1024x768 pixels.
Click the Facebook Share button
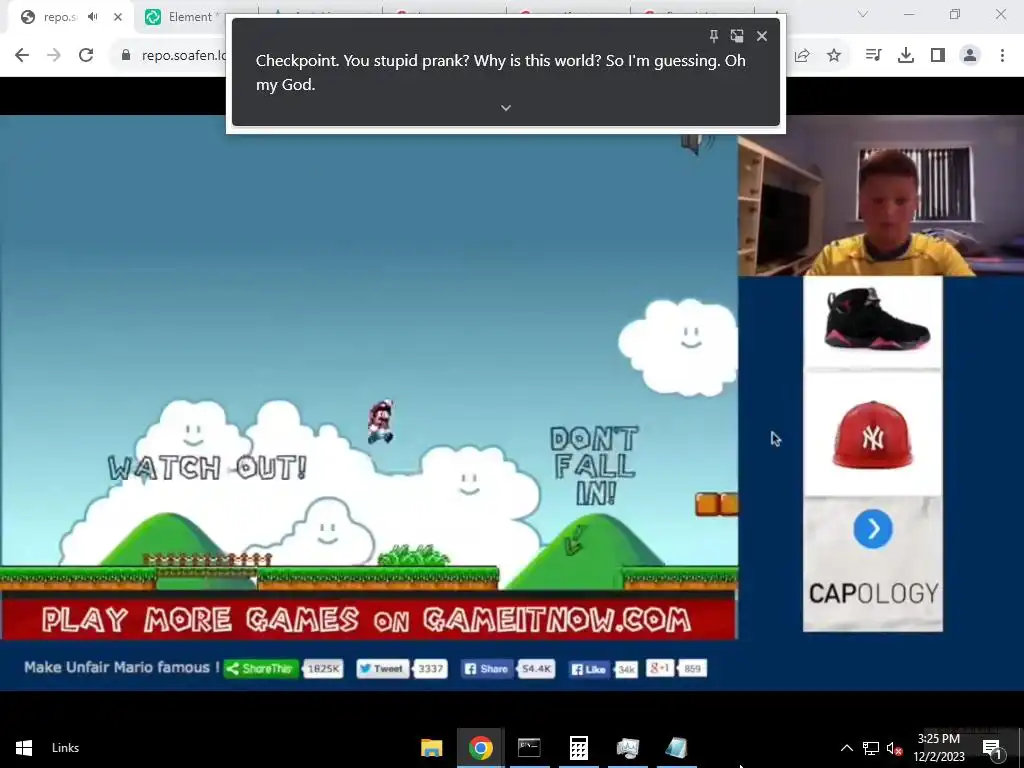[486, 669]
